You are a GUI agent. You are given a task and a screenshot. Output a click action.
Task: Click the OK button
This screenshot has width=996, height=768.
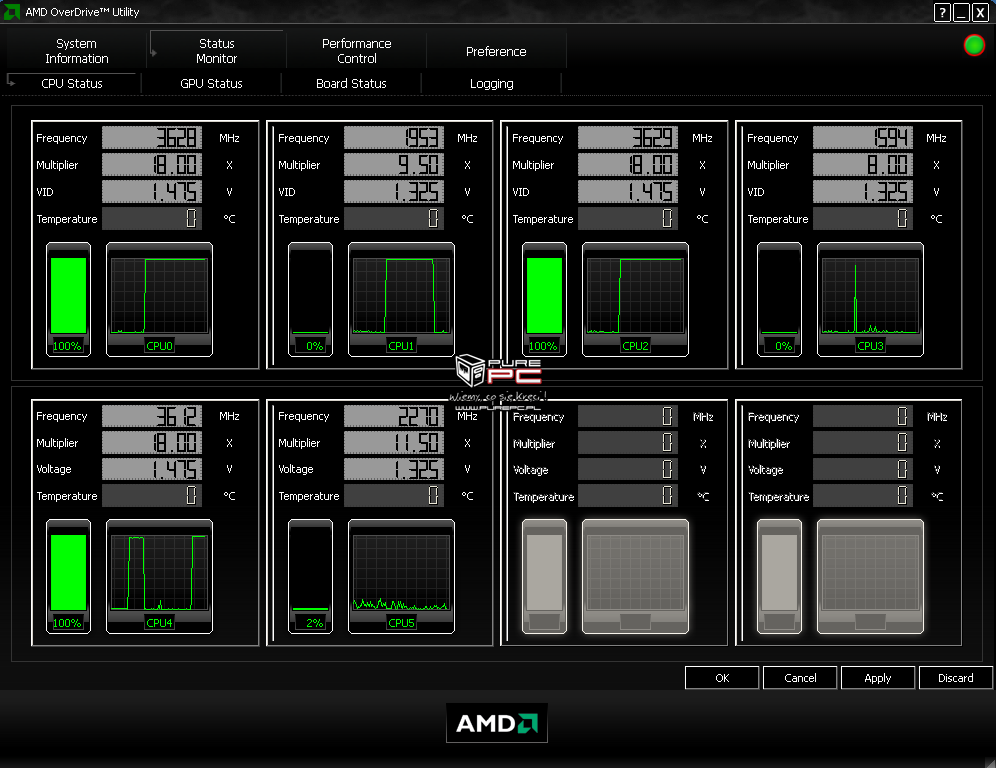722,678
